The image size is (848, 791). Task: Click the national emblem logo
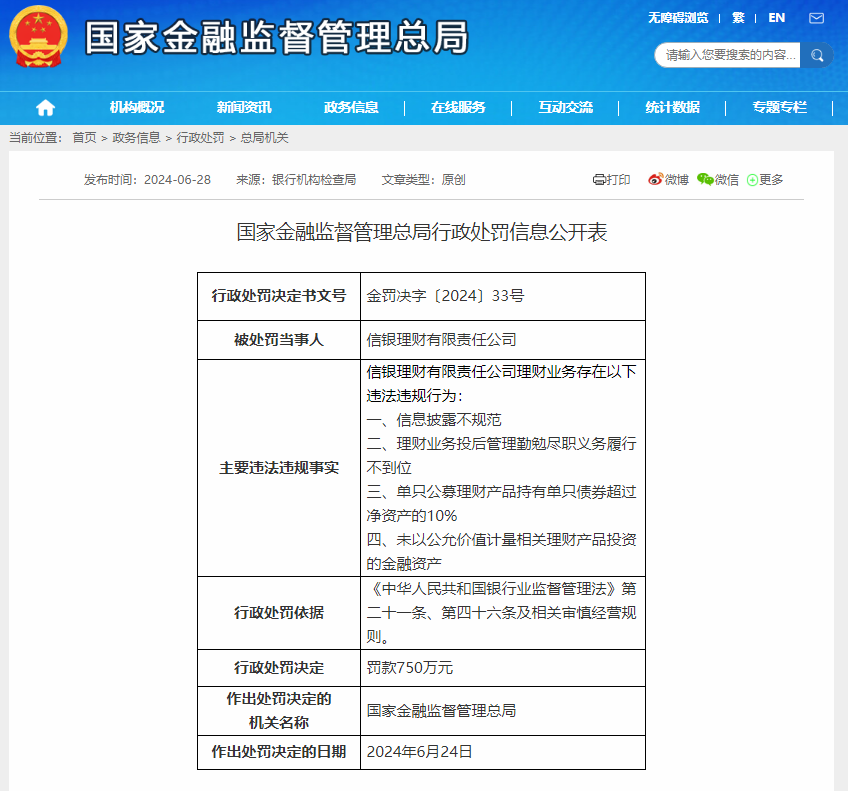coord(38,36)
